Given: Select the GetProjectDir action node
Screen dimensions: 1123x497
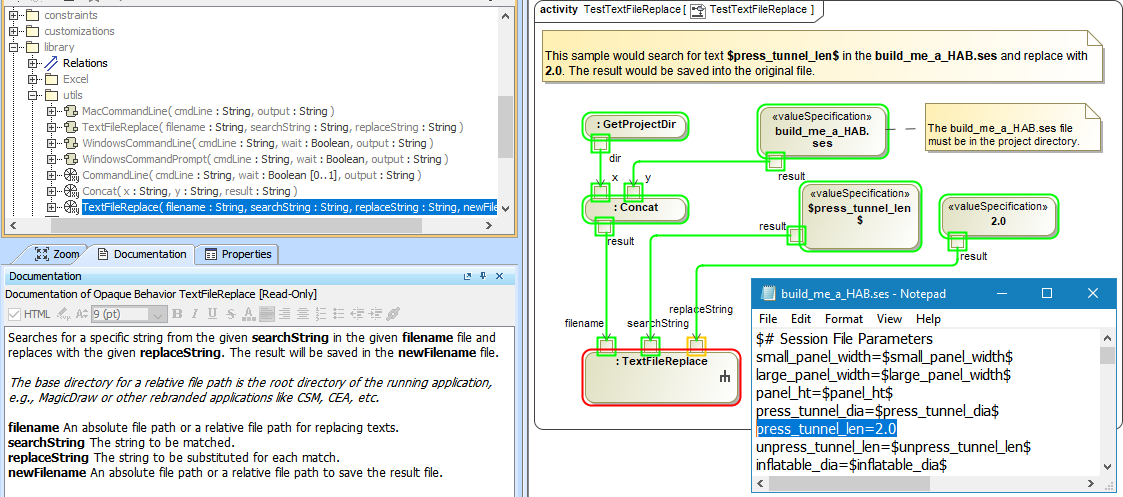Looking at the screenshot, I should click(x=634, y=125).
